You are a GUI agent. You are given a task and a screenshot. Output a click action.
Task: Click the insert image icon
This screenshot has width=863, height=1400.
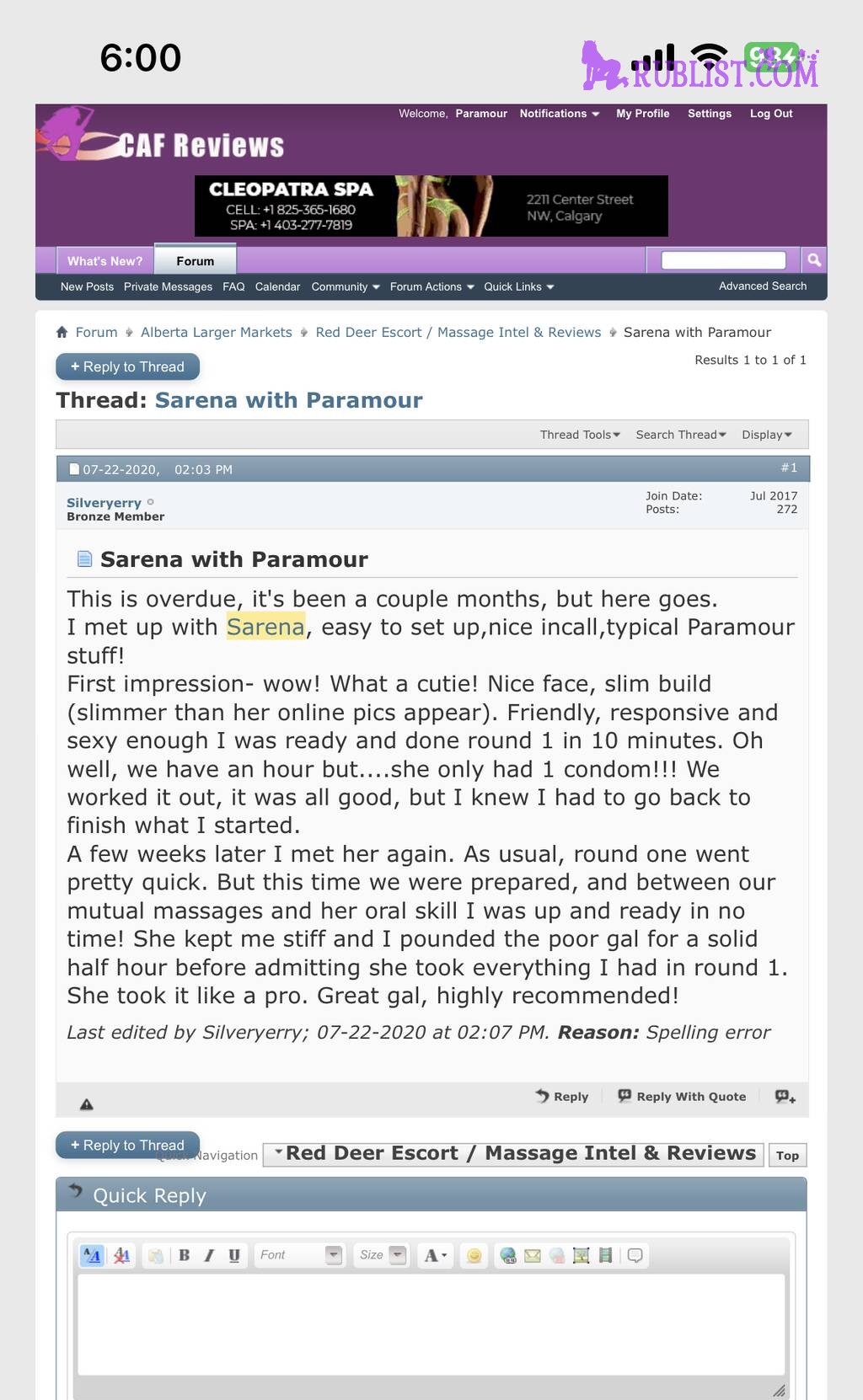tap(581, 1255)
